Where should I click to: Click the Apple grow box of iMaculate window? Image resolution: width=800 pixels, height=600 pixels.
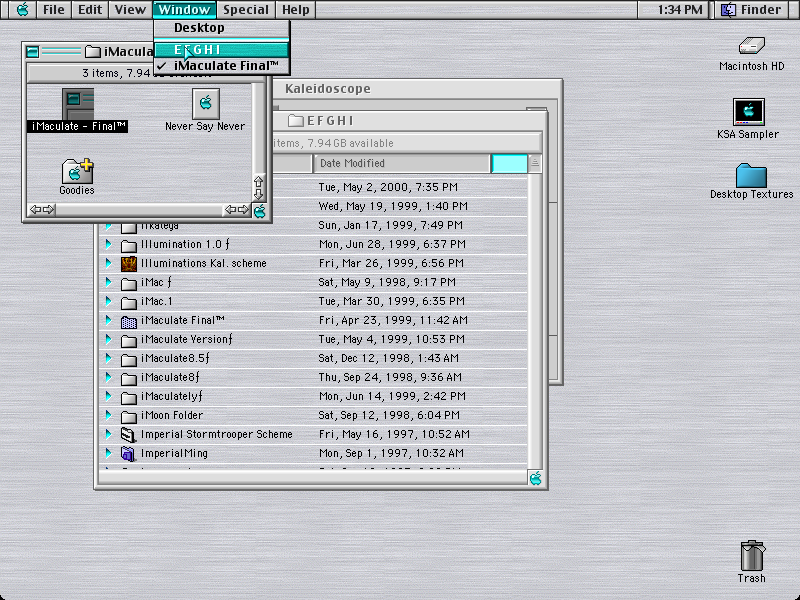259,211
